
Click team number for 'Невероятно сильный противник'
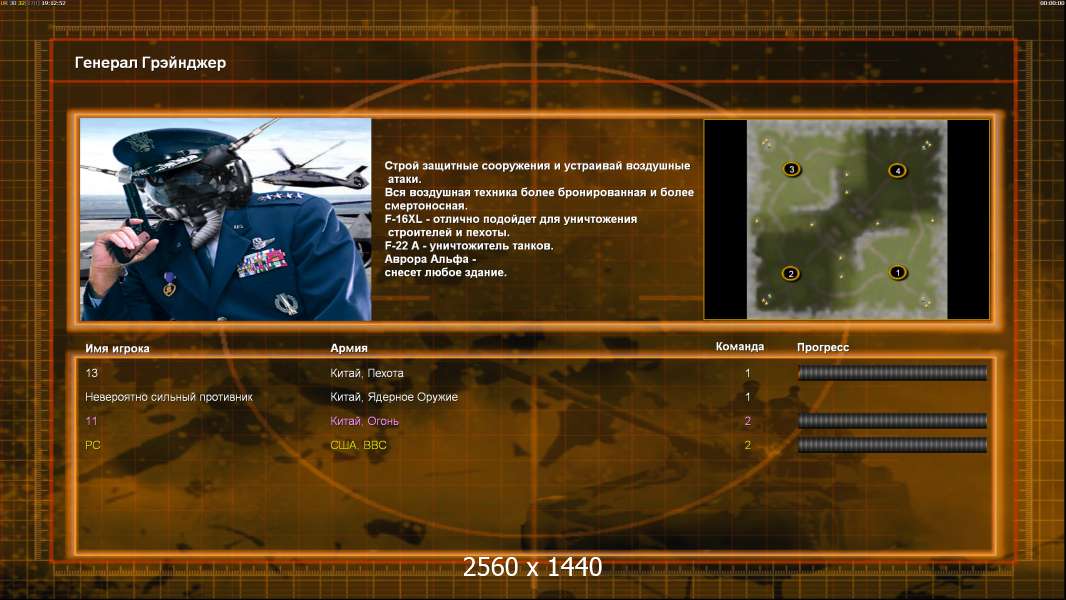748,397
